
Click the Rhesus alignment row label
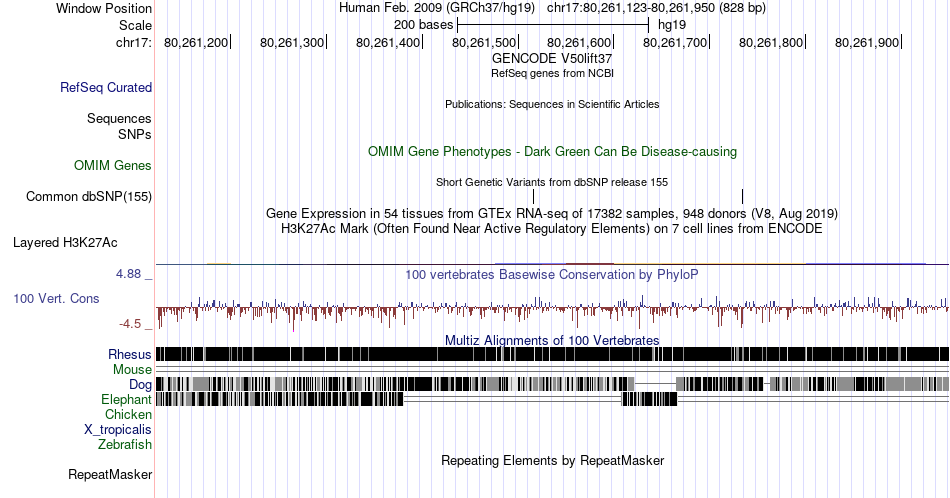pos(130,354)
